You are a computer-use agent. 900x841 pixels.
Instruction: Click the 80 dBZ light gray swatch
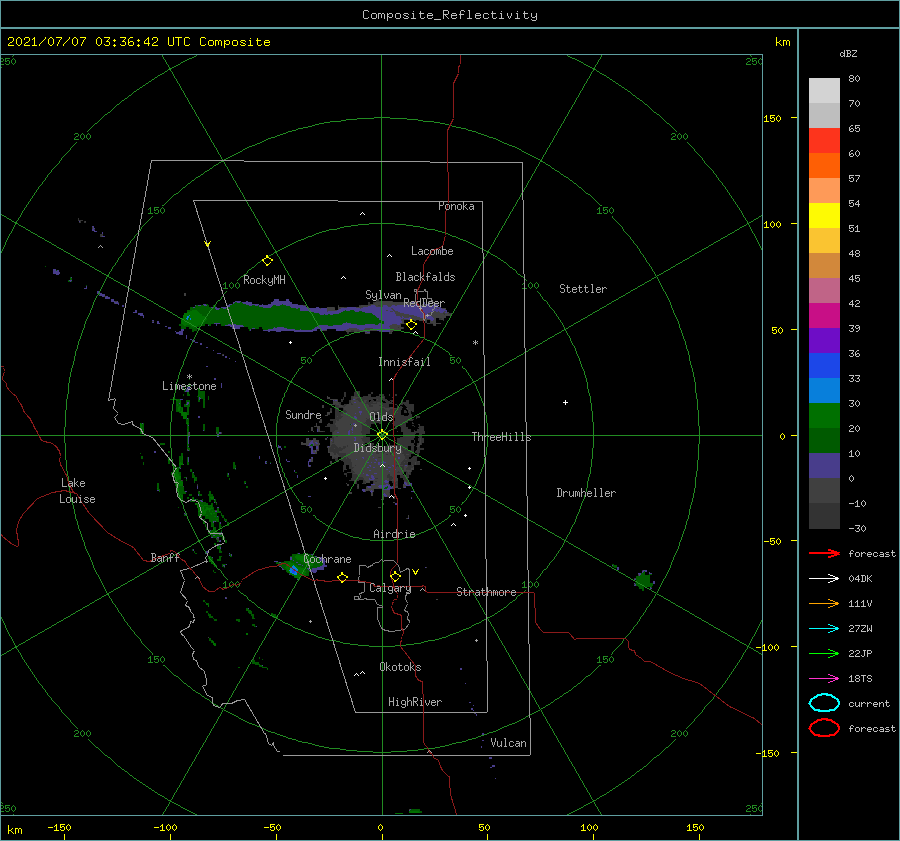(x=824, y=91)
